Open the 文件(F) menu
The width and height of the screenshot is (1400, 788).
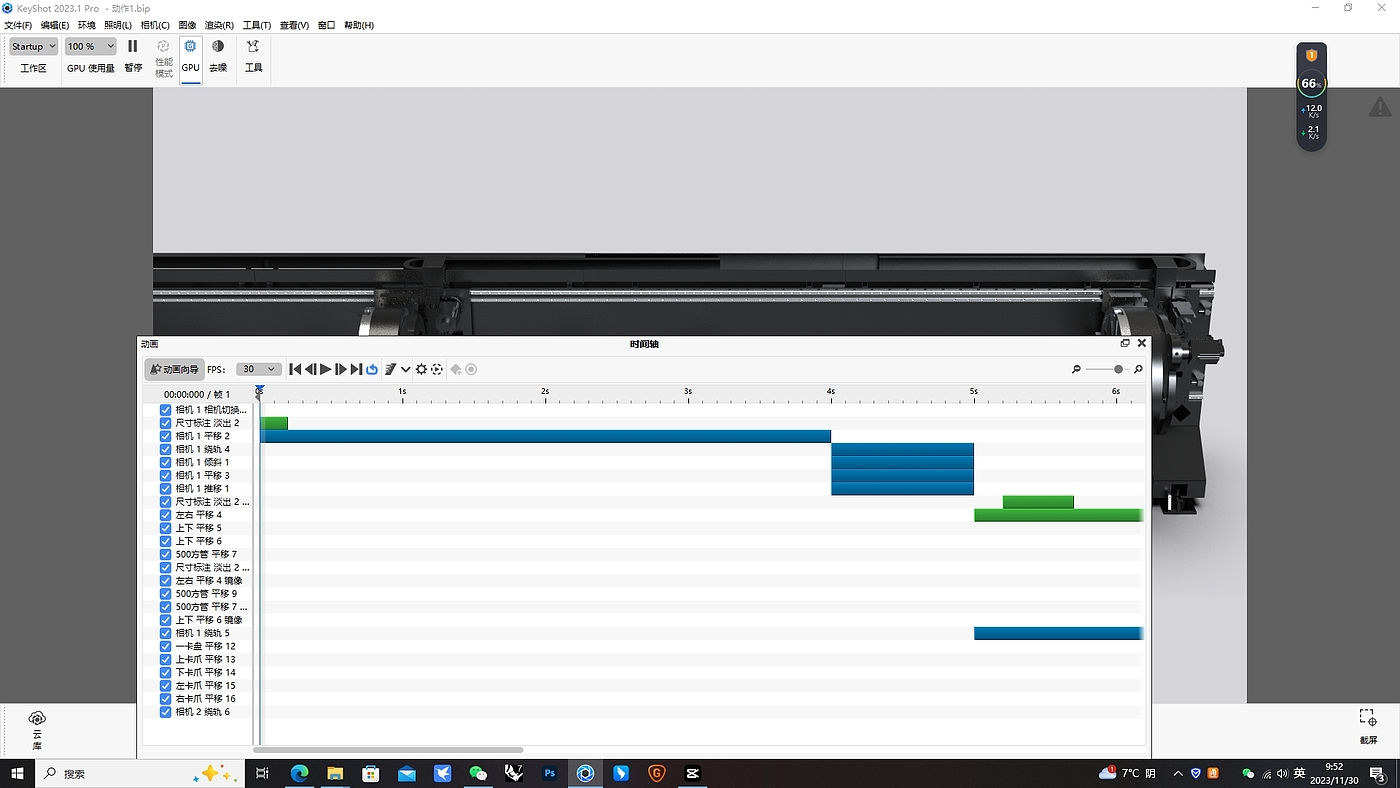coord(18,25)
